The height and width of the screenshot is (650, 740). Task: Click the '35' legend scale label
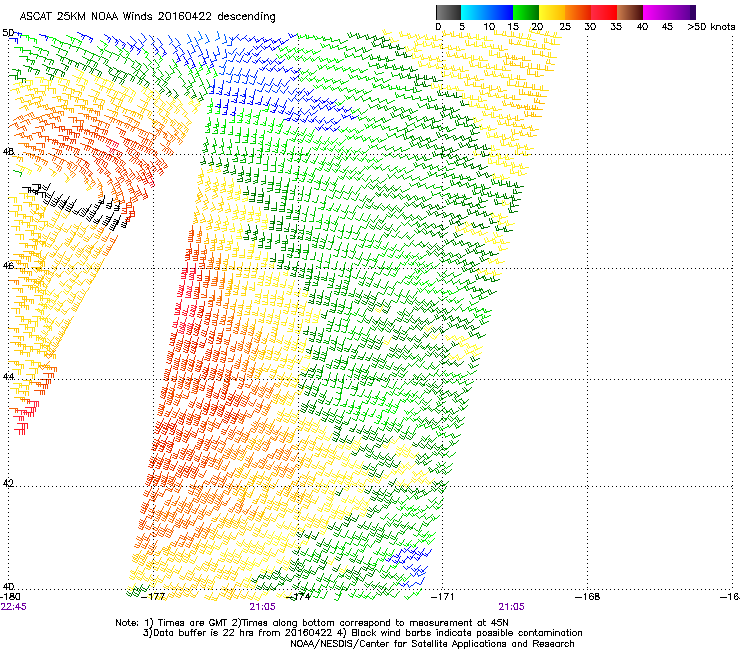[616, 27]
